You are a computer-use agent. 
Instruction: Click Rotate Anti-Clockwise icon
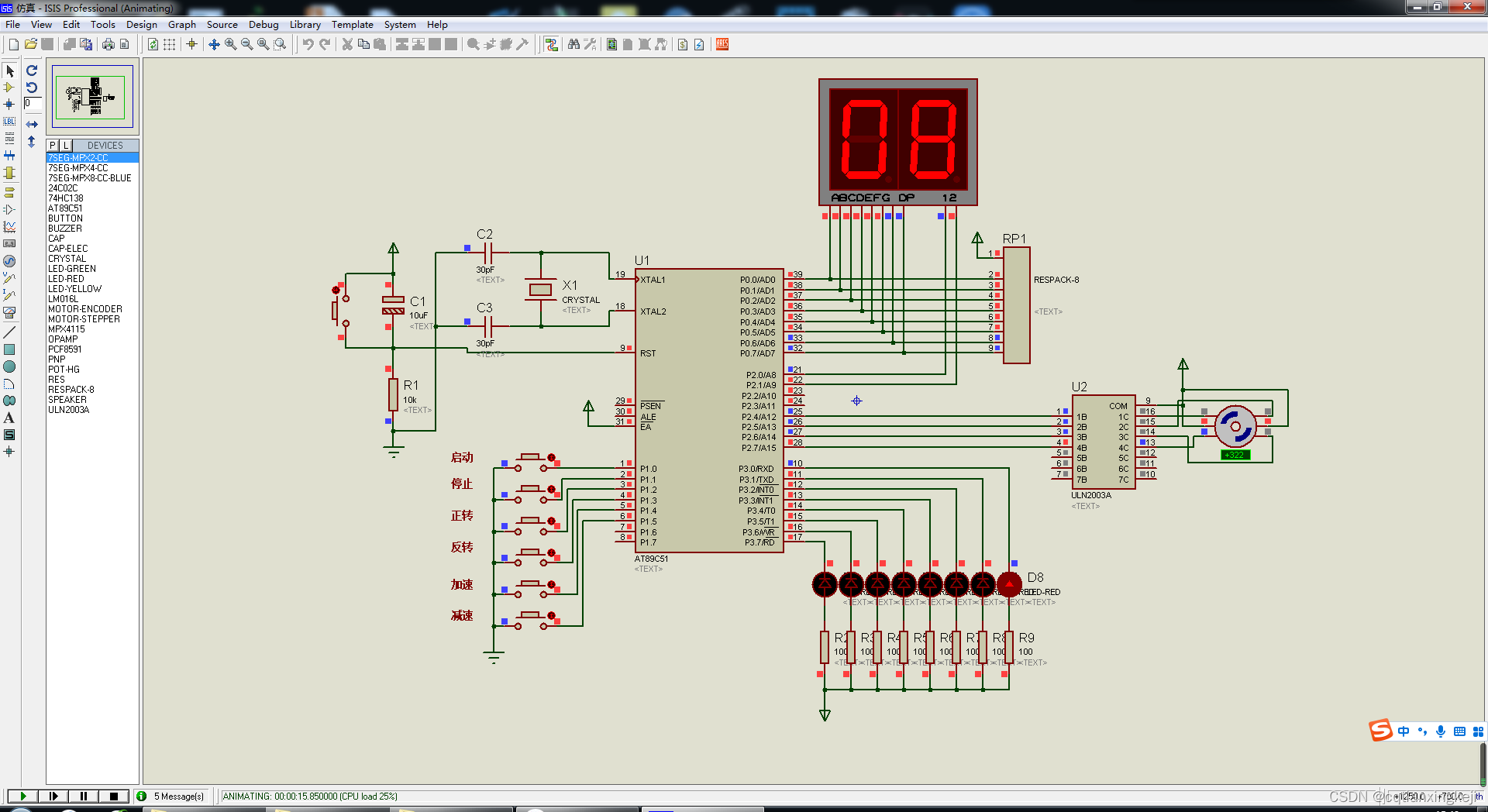pyautogui.click(x=32, y=87)
